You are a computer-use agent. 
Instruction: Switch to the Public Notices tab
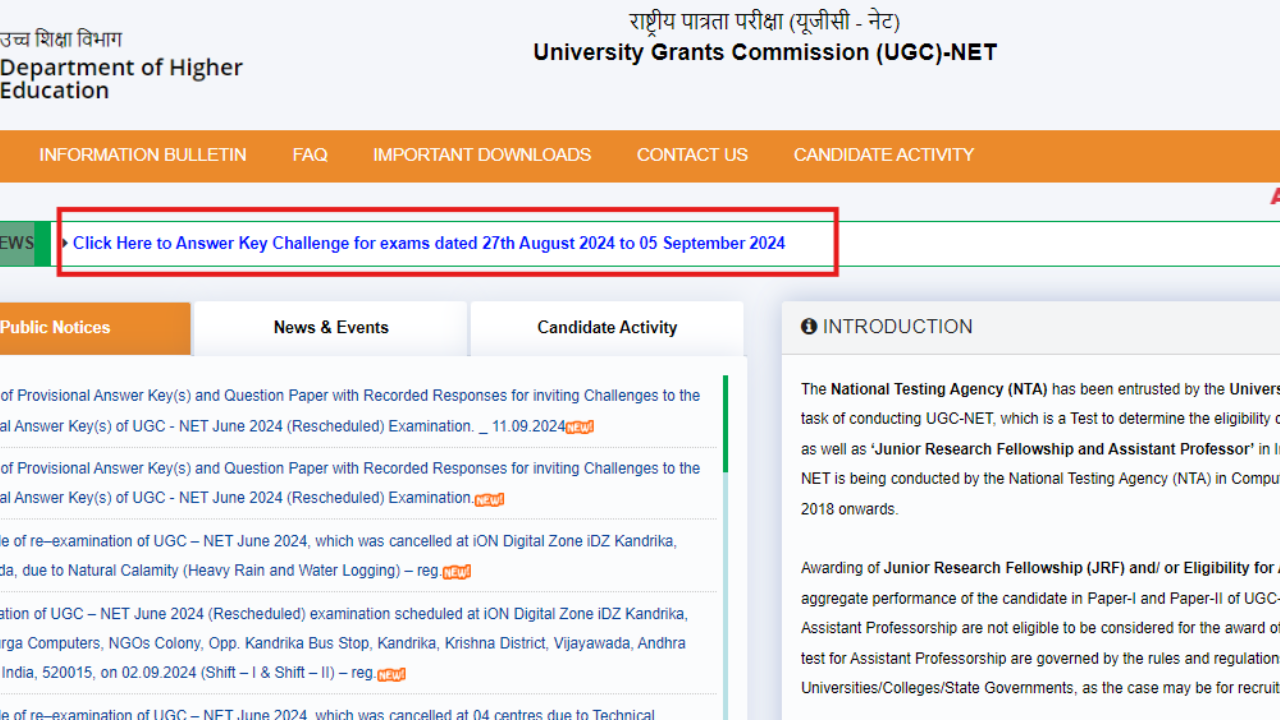[x=94, y=328]
